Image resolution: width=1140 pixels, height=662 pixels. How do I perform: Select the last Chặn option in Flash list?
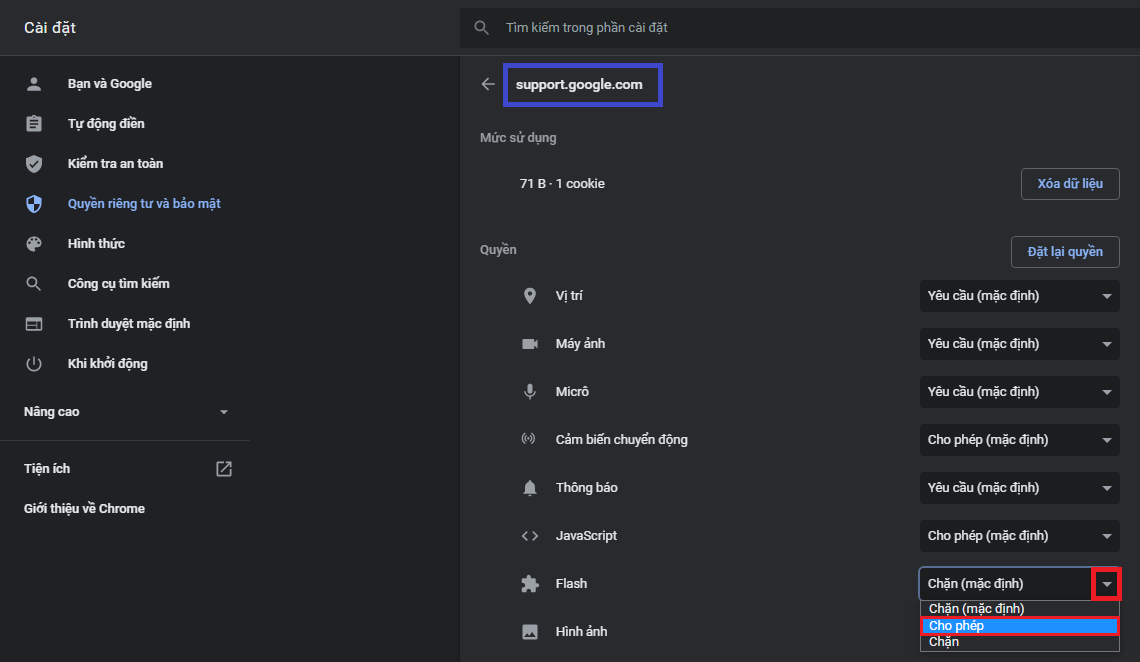[1019, 642]
